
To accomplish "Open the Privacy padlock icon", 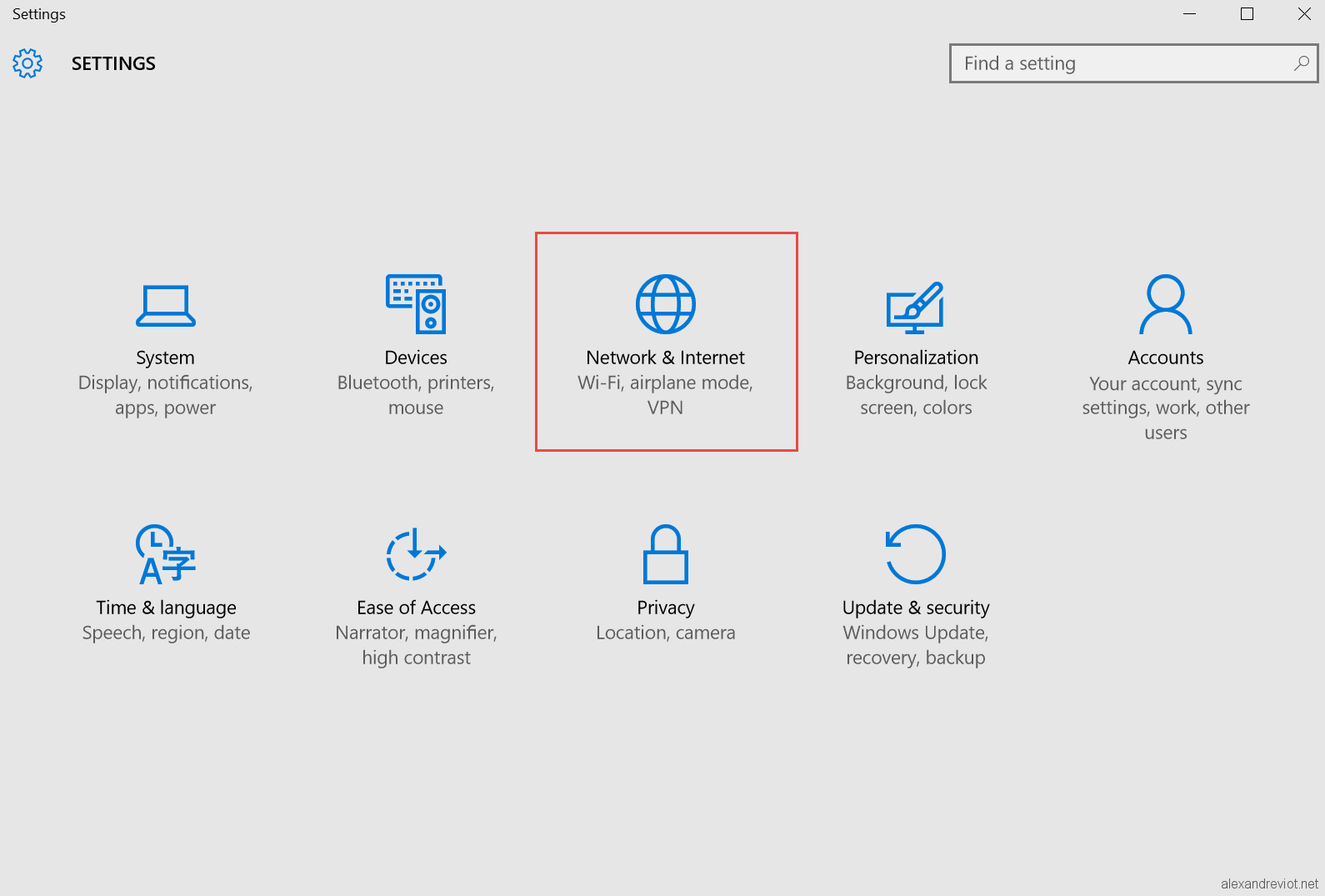I will (x=666, y=554).
